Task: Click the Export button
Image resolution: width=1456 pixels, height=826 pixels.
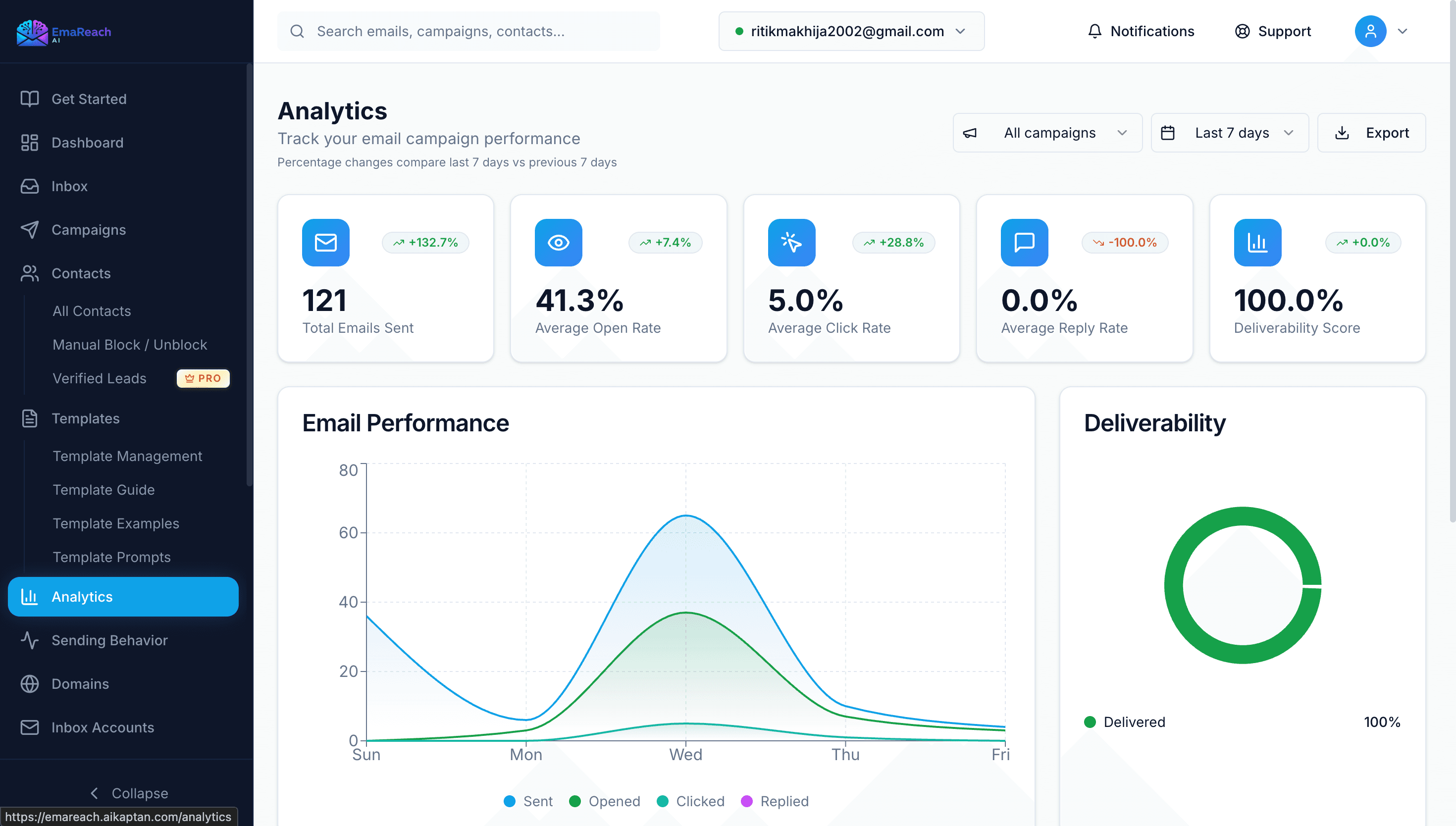Action: pos(1372,132)
